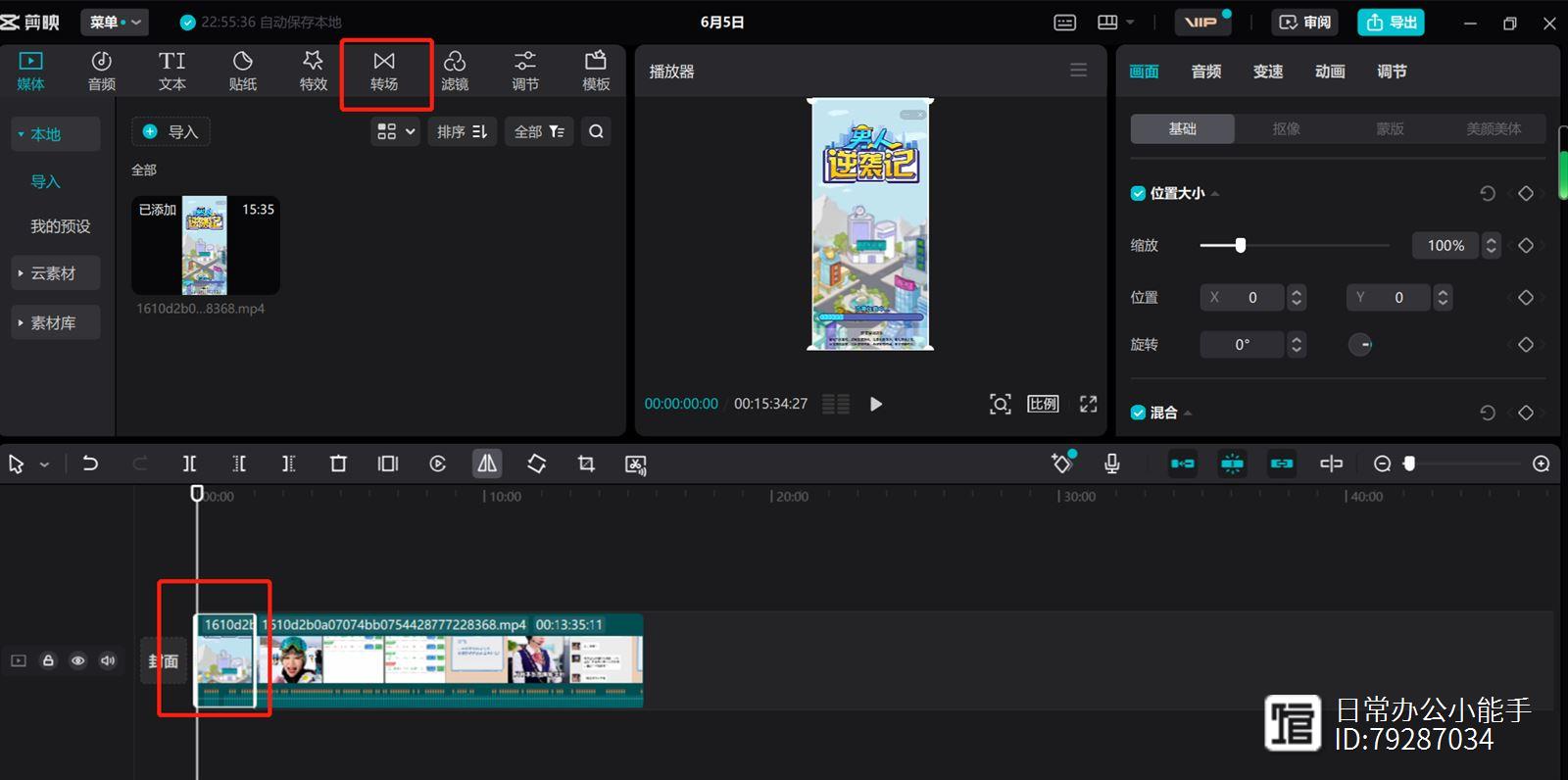This screenshot has height=780, width=1568.
Task: Split the clip at playhead
Action: [x=189, y=463]
